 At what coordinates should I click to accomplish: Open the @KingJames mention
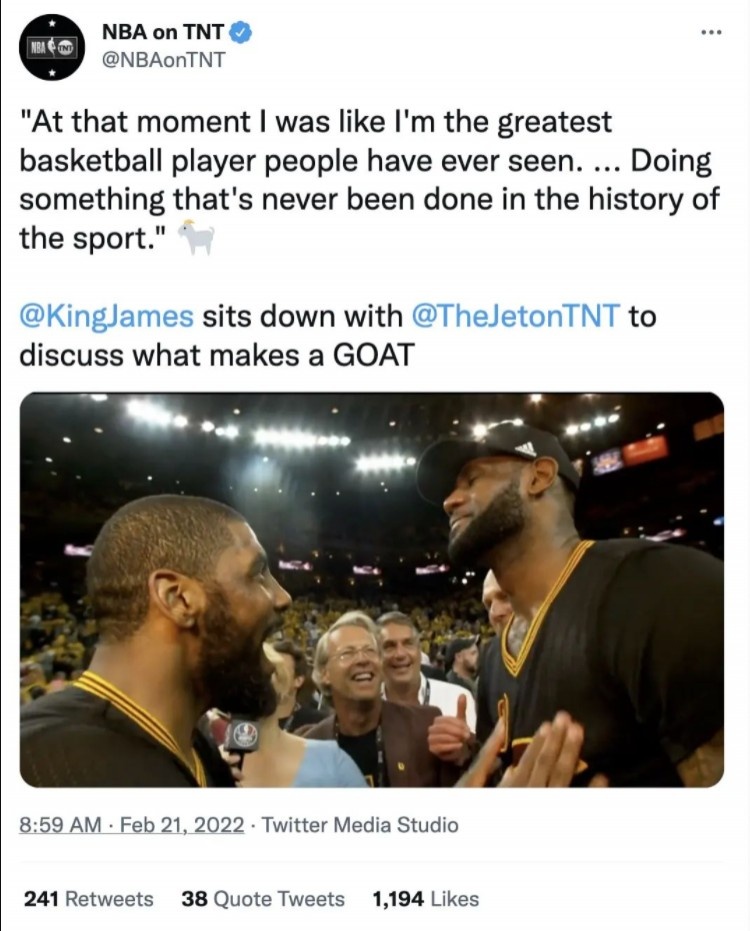107,316
